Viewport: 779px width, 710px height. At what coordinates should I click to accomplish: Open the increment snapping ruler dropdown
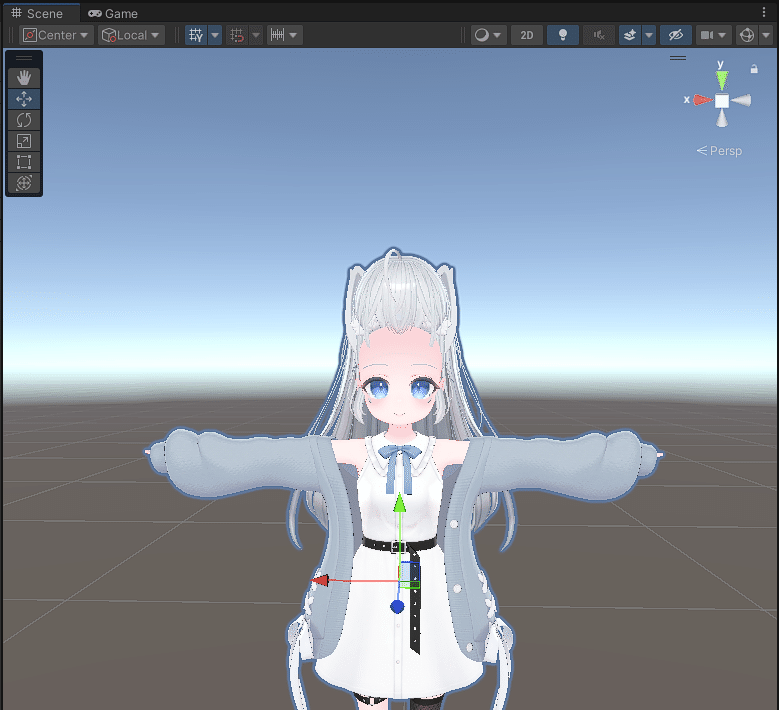285,35
